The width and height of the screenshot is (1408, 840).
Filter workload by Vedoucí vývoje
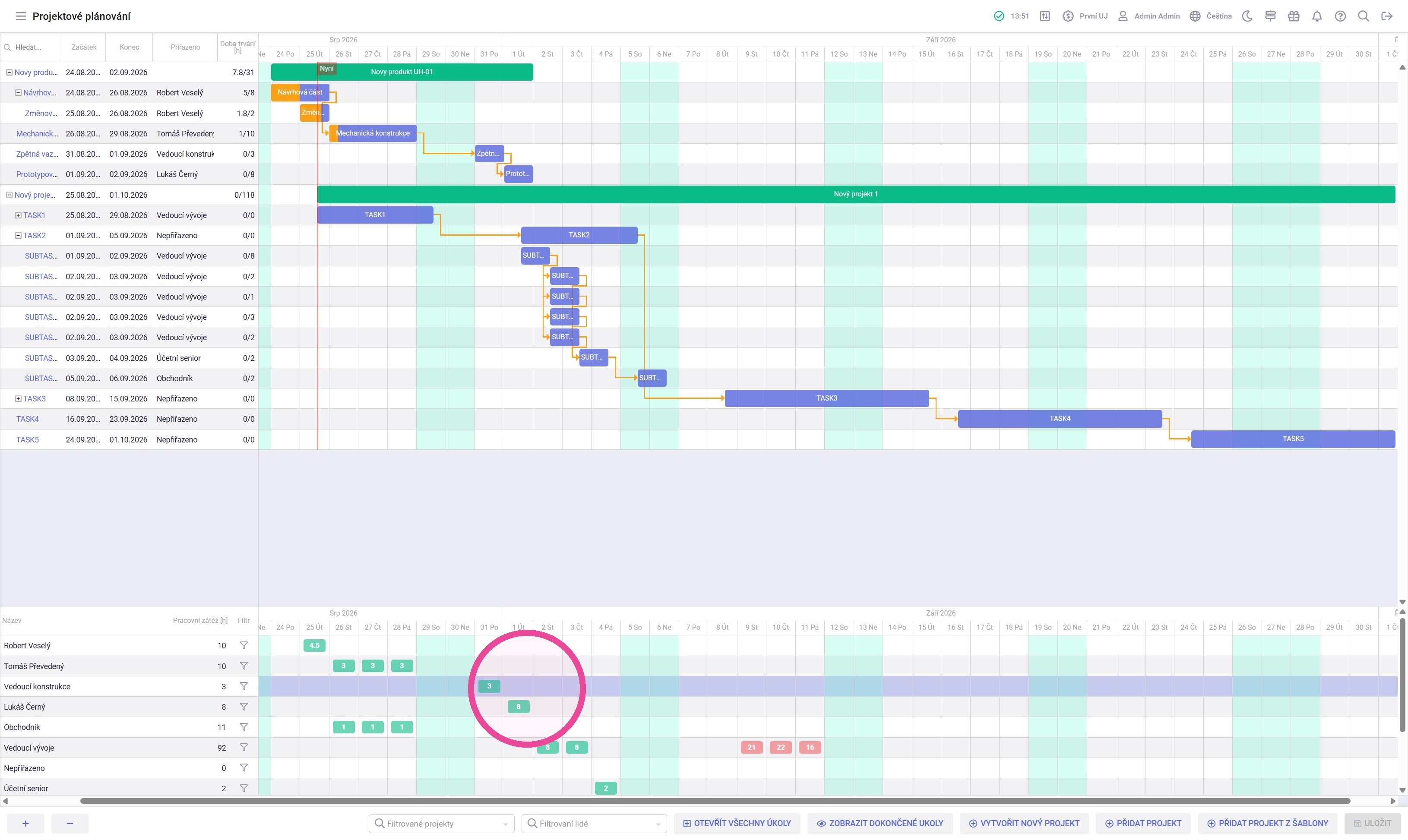(244, 747)
